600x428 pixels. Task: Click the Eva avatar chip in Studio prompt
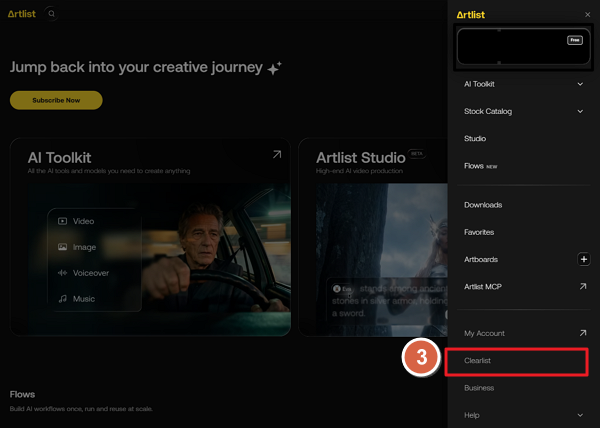tap(342, 289)
